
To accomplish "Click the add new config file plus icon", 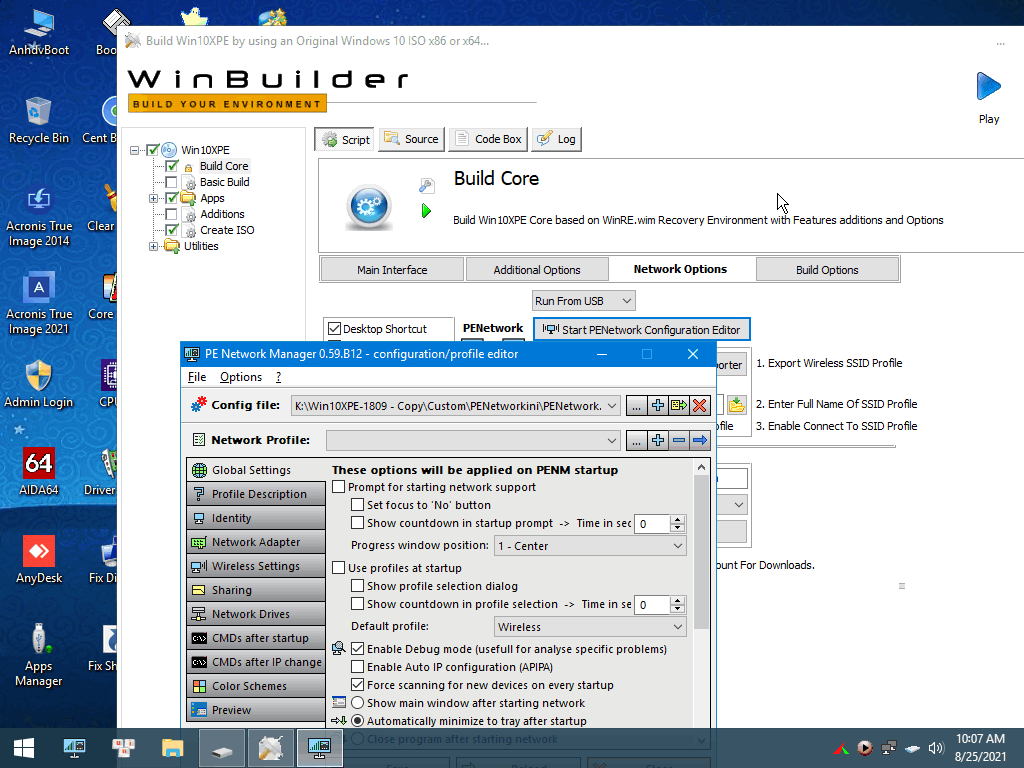I will (658, 406).
